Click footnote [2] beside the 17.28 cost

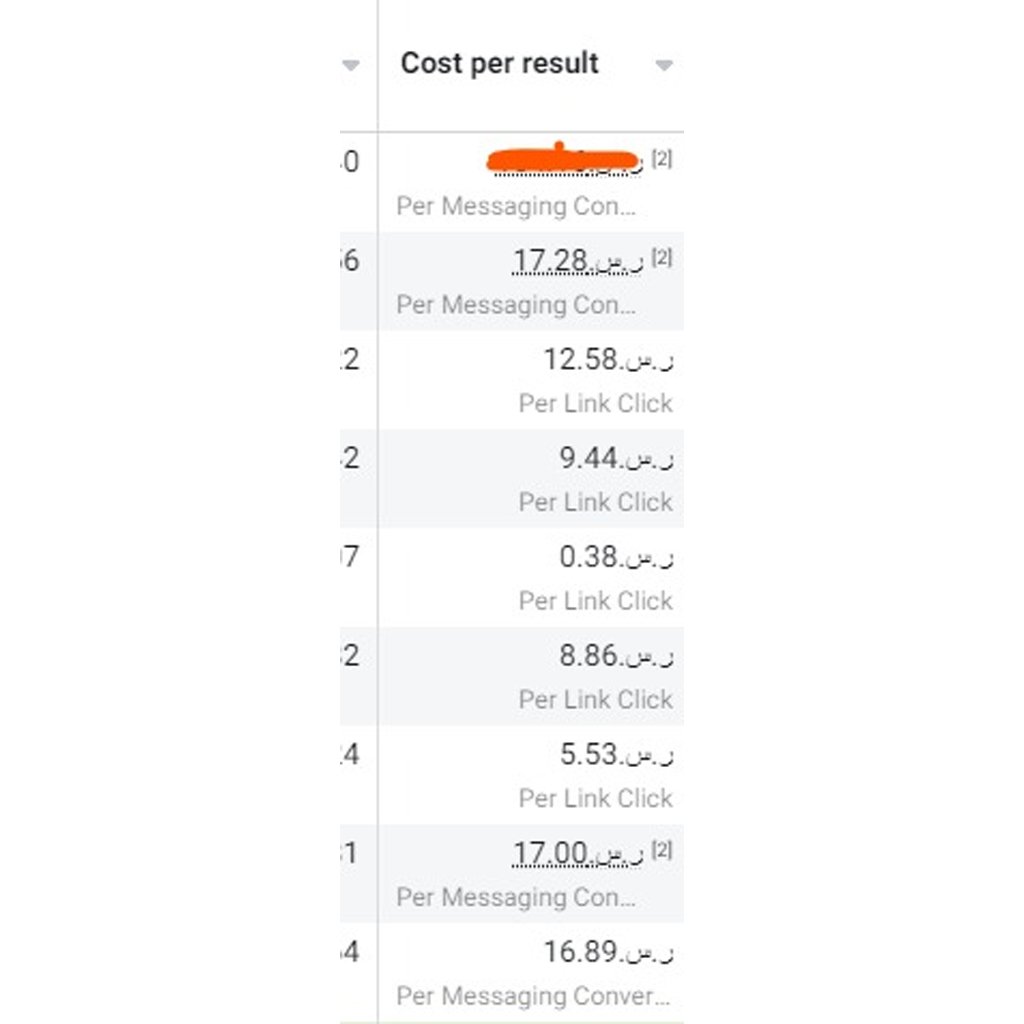(662, 257)
